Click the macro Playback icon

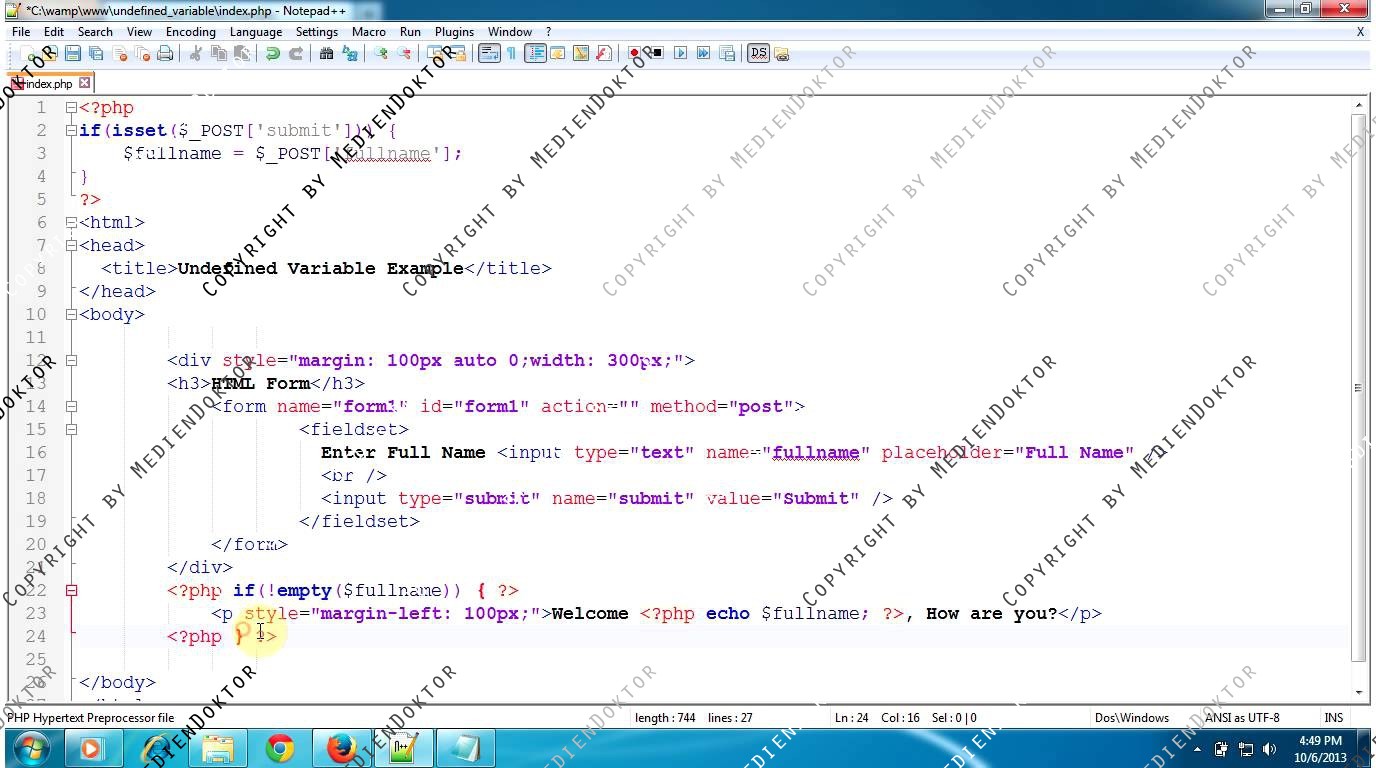(x=681, y=54)
